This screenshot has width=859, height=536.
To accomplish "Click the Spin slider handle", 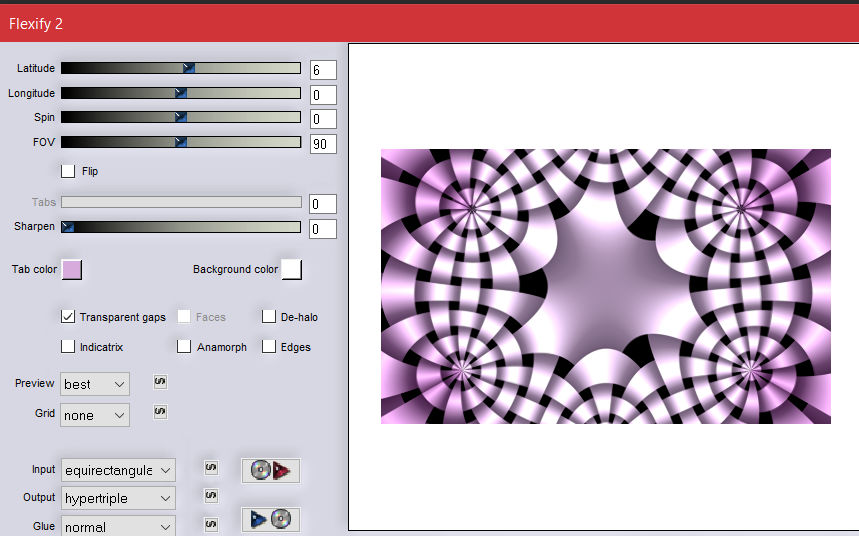I will pyautogui.click(x=181, y=117).
